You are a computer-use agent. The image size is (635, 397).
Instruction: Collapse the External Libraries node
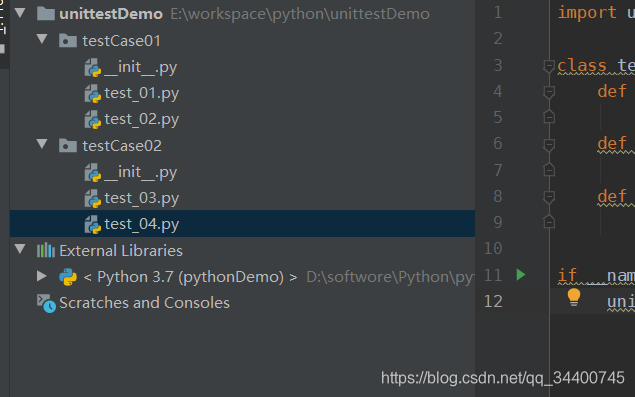[20, 249]
